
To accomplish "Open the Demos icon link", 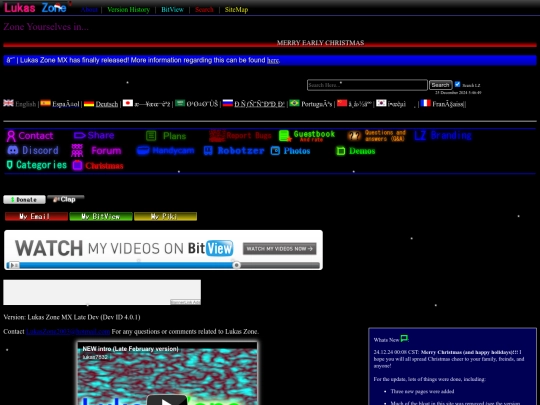I will pyautogui.click(x=355, y=151).
